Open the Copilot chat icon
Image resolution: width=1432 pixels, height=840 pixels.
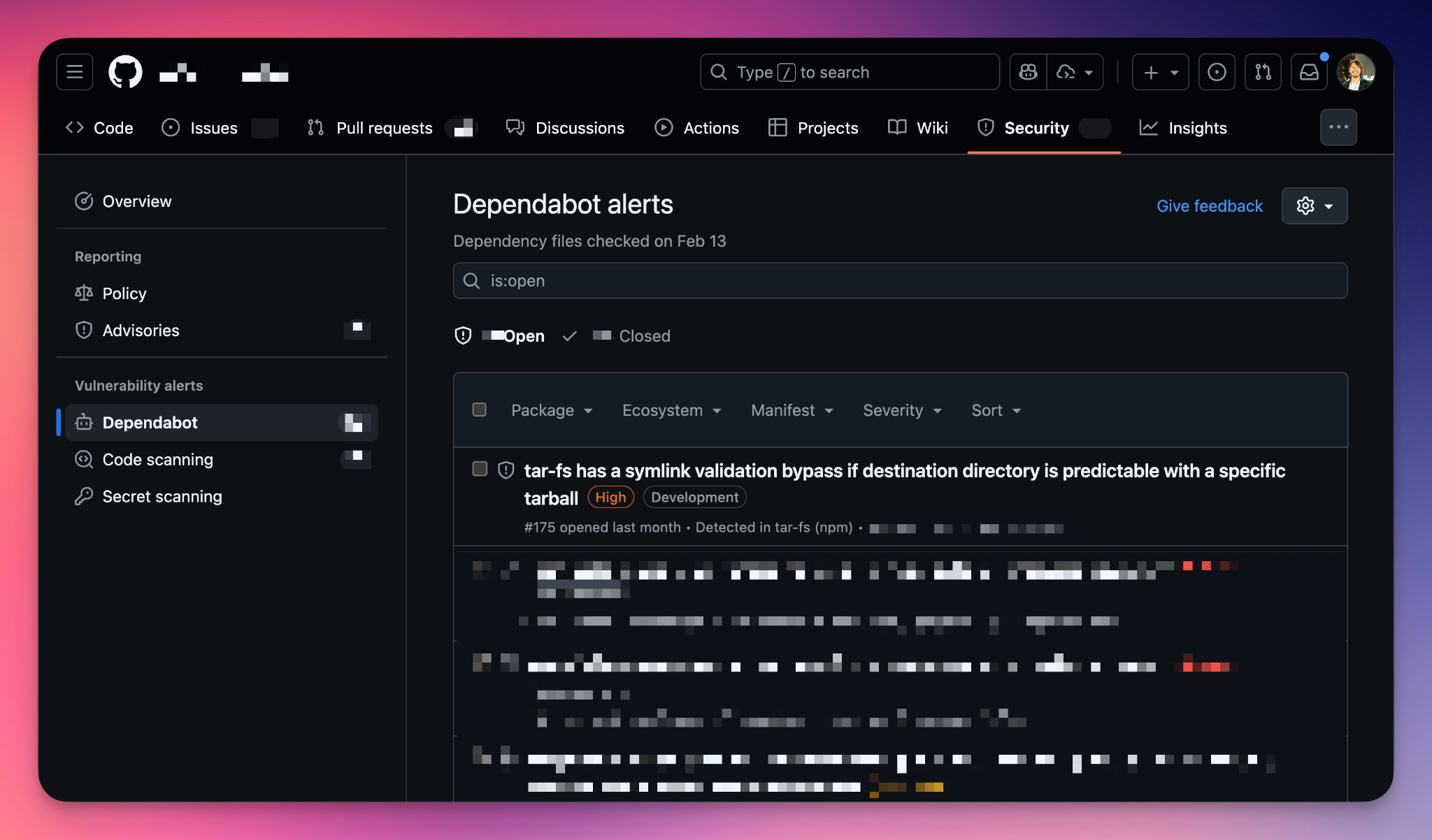[x=1028, y=72]
